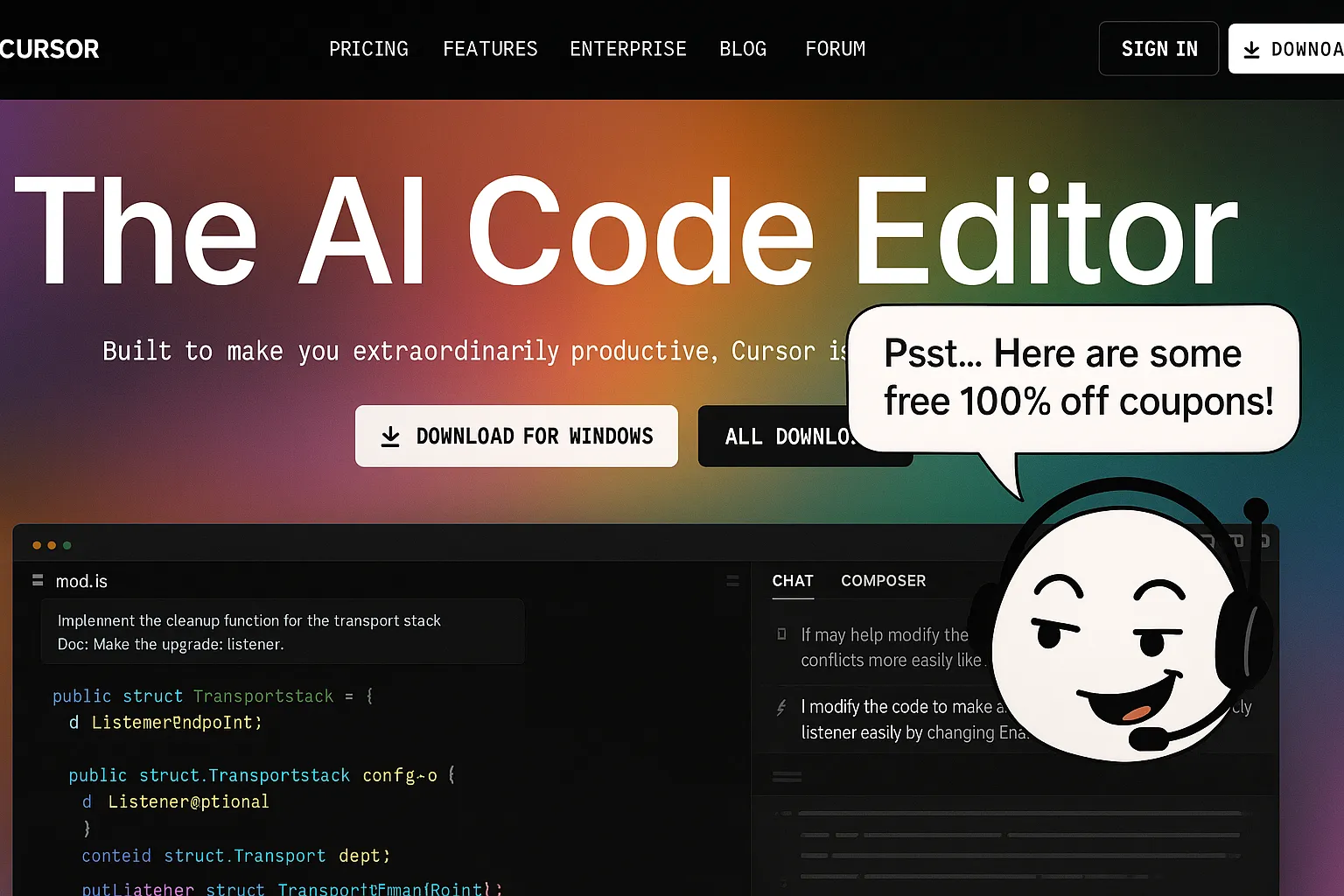Open the ALL DOWNLOADS button
1344x896 pixels.
click(773, 436)
